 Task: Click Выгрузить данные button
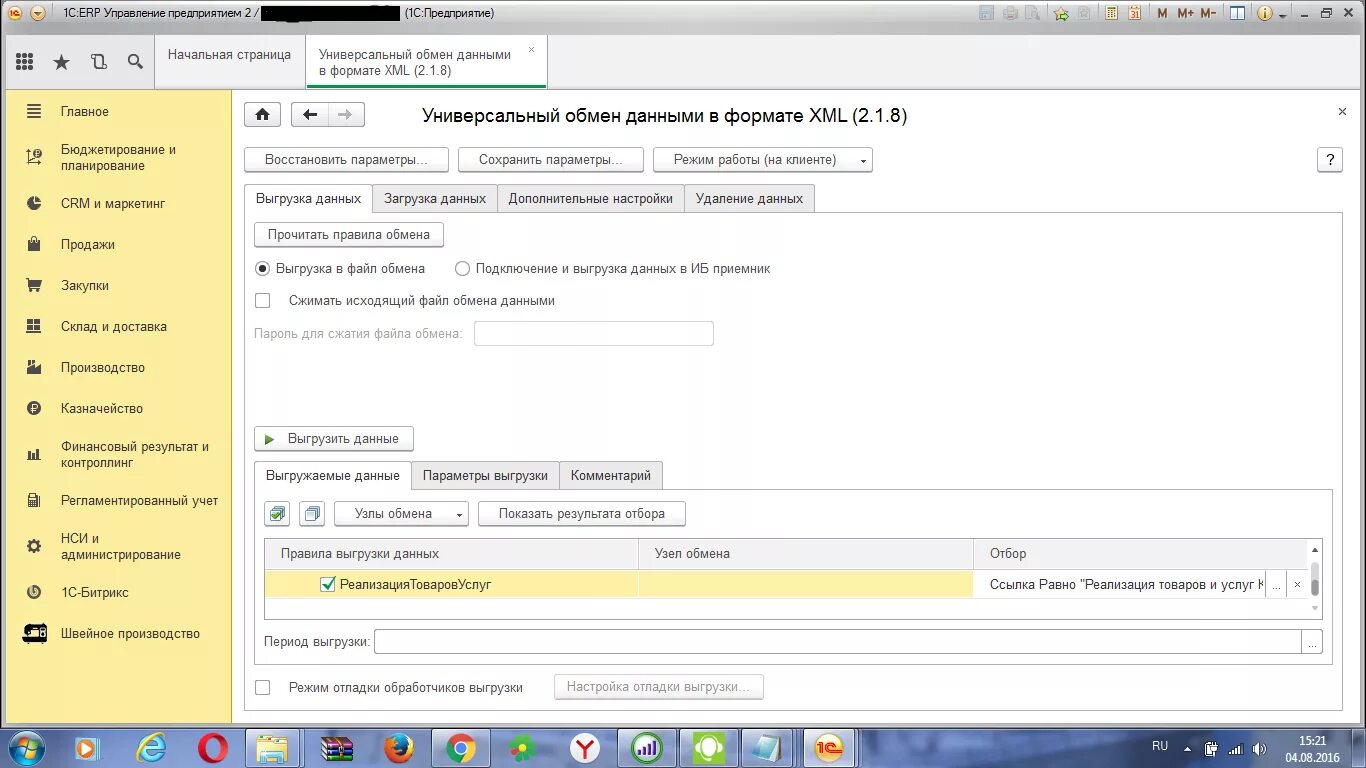click(x=334, y=439)
